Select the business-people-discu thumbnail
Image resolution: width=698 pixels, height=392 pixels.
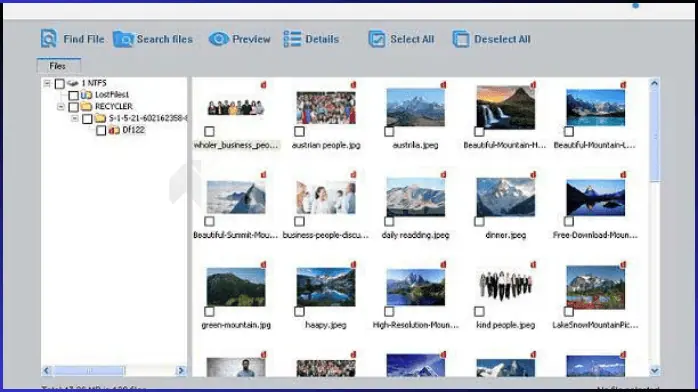pos(326,197)
